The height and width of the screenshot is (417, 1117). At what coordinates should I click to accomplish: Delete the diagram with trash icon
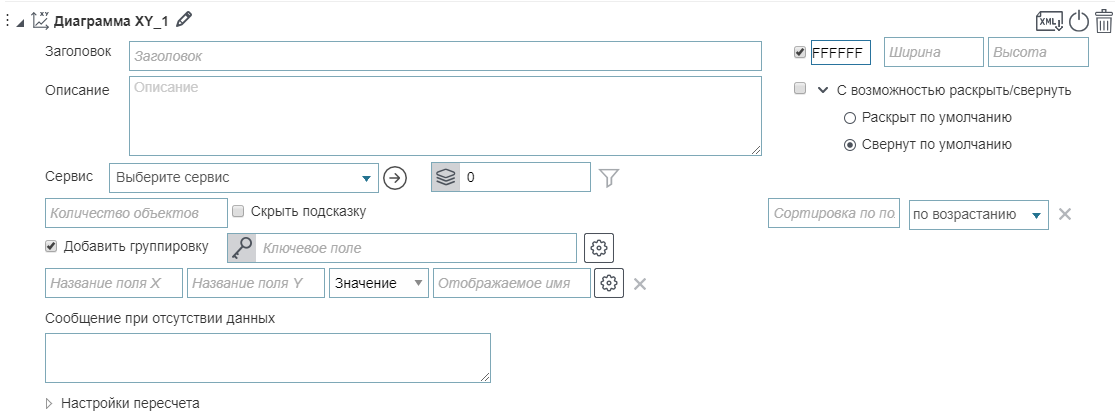pyautogui.click(x=1104, y=21)
